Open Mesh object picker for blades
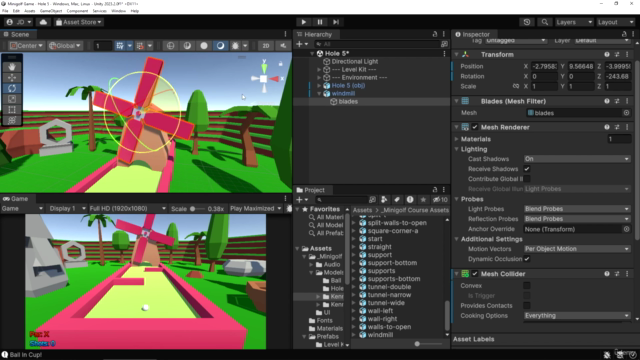Screen dimensions: 640x360 [627, 113]
